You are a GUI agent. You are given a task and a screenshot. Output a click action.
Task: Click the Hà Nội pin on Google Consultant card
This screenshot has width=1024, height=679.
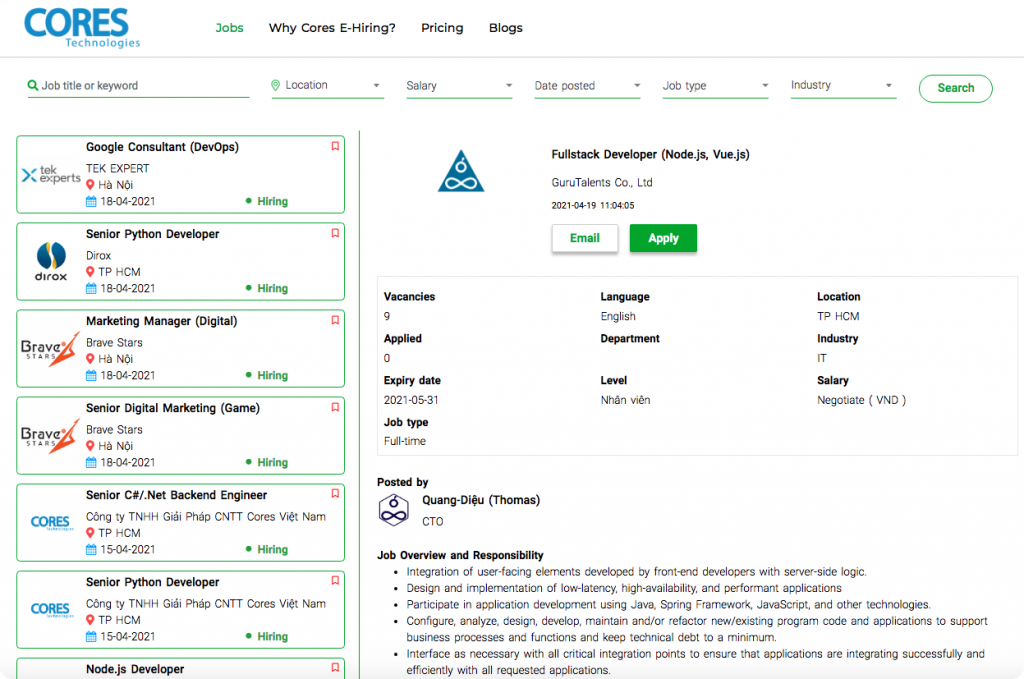click(x=90, y=185)
